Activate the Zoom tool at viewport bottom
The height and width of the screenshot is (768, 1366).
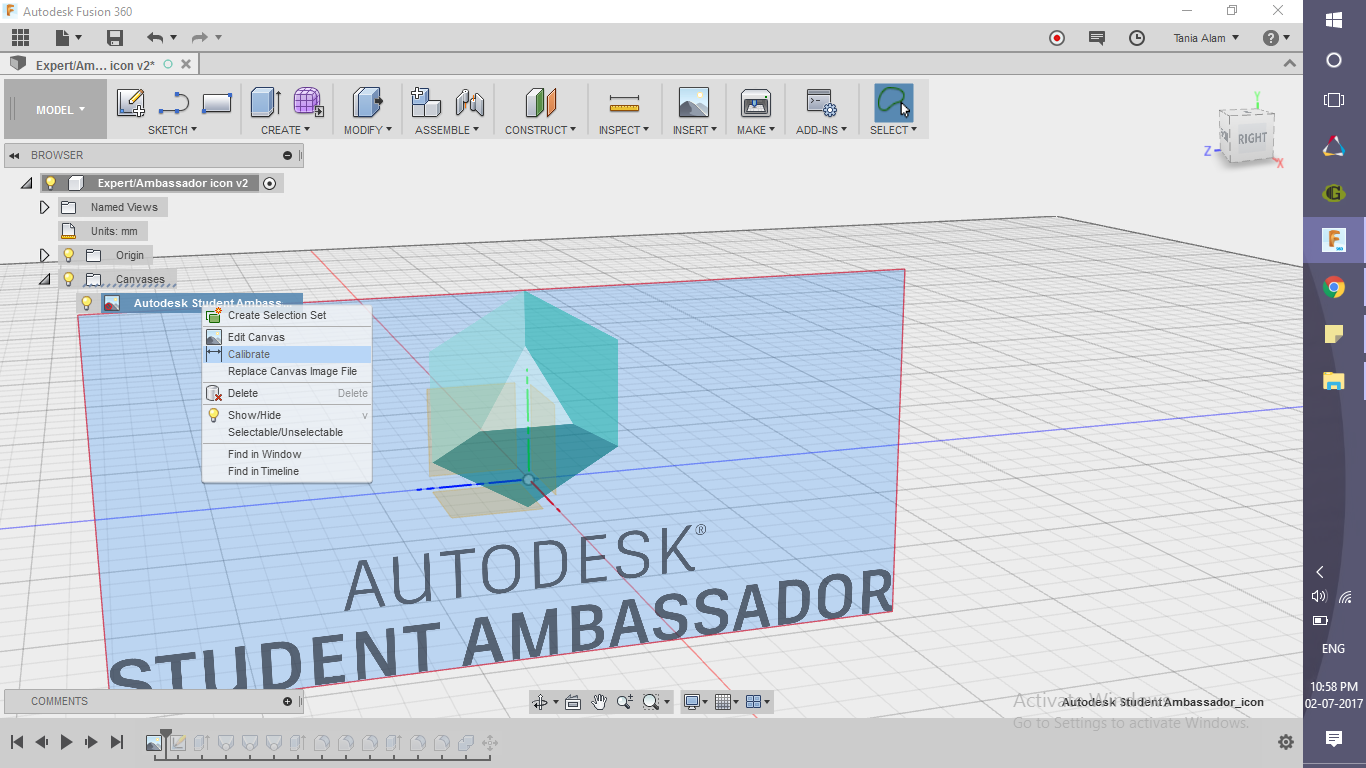point(623,701)
